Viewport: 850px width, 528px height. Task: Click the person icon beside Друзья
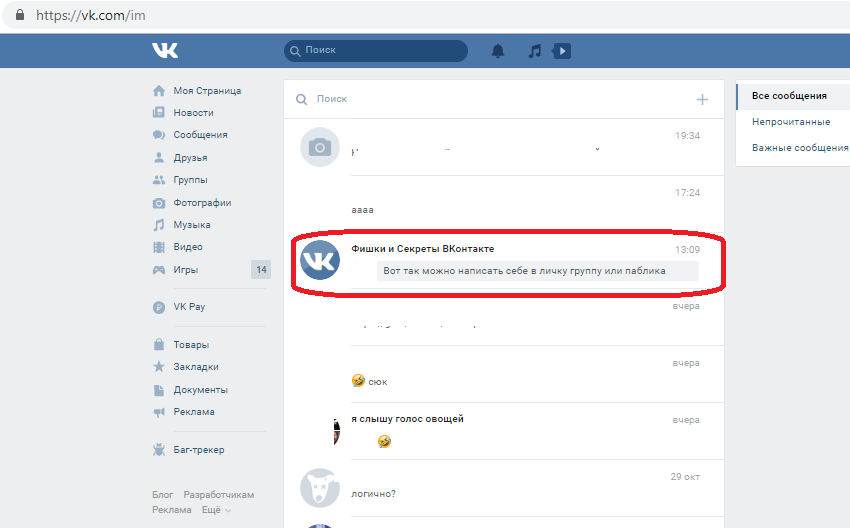(x=159, y=157)
